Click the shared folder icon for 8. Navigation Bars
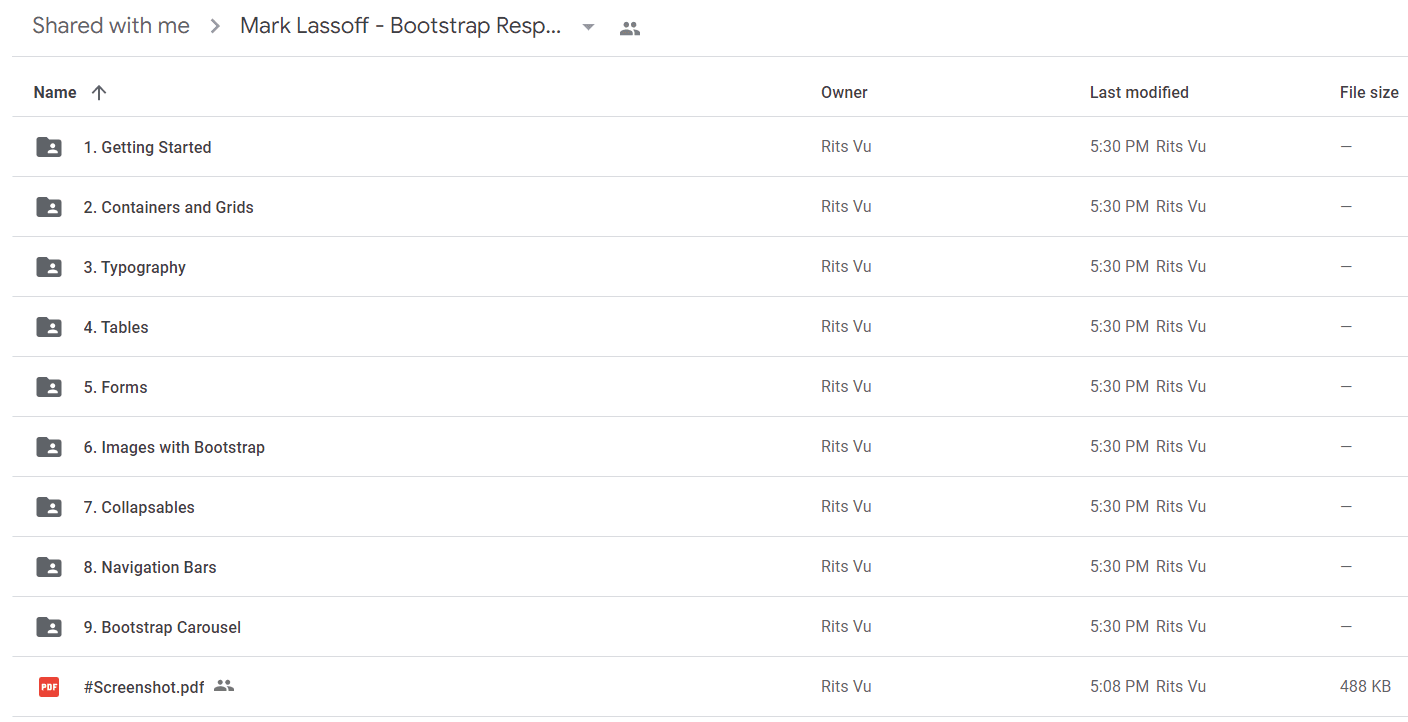The height and width of the screenshot is (722, 1408). [49, 567]
